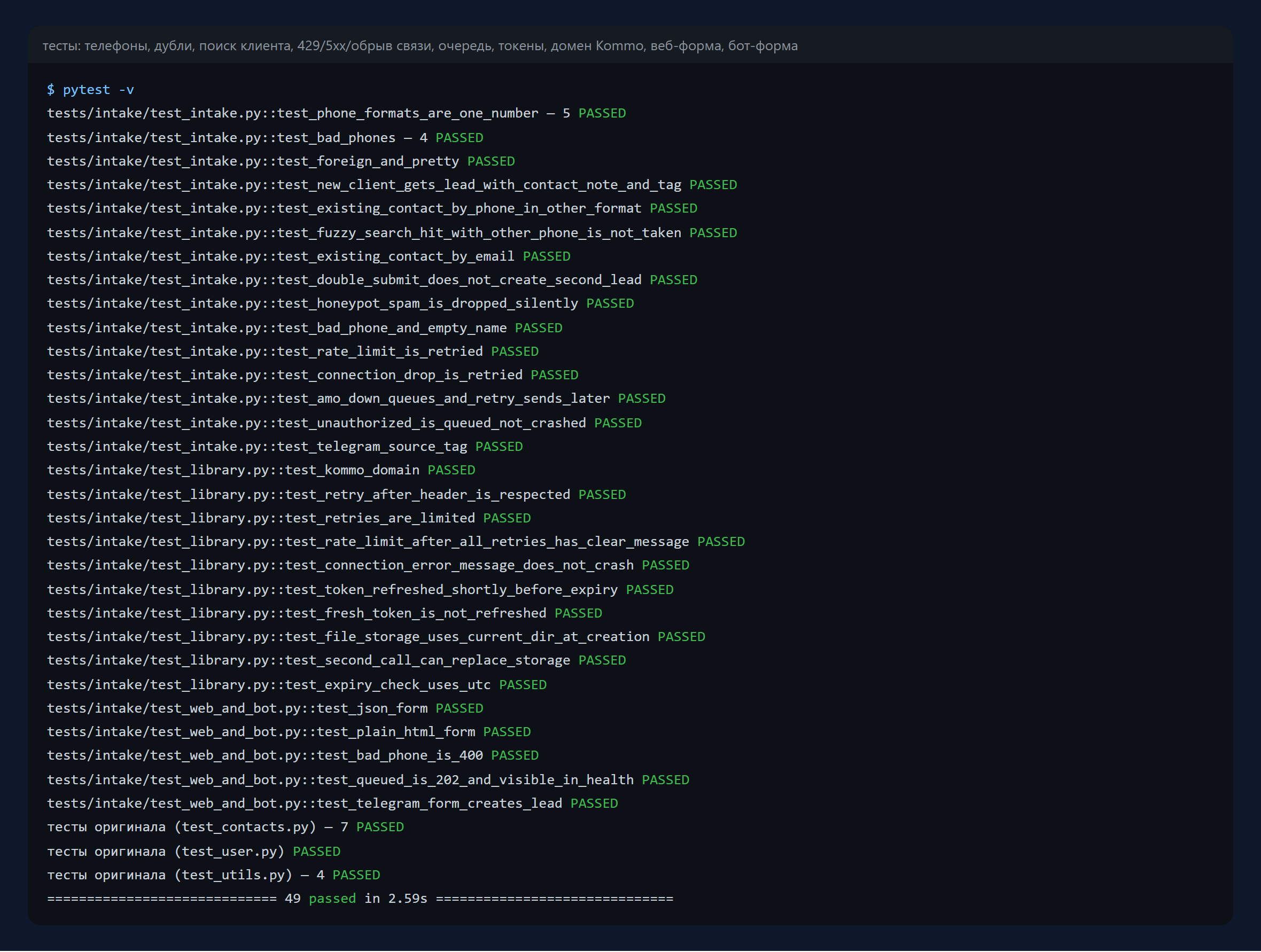Select the test_plain_html_form line
Screen dimensions: 1261x952
(x=289, y=731)
